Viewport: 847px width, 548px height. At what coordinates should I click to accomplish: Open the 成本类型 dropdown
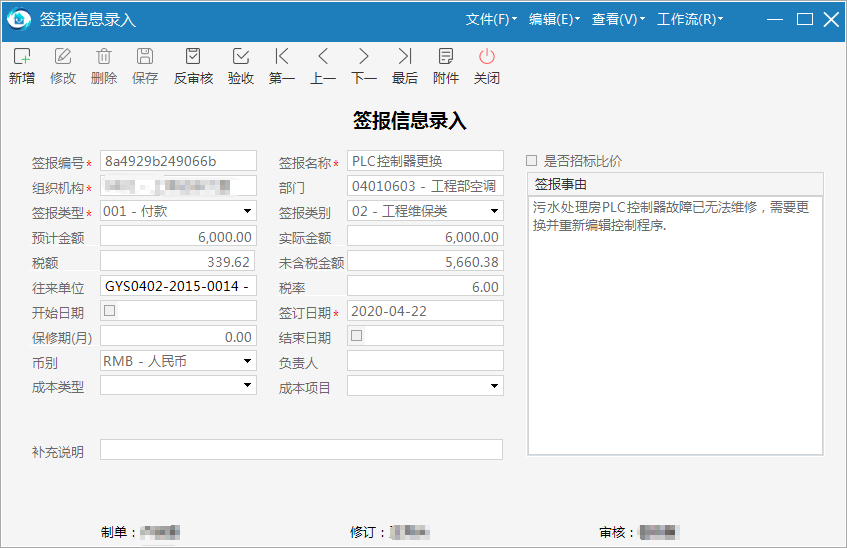coord(247,385)
